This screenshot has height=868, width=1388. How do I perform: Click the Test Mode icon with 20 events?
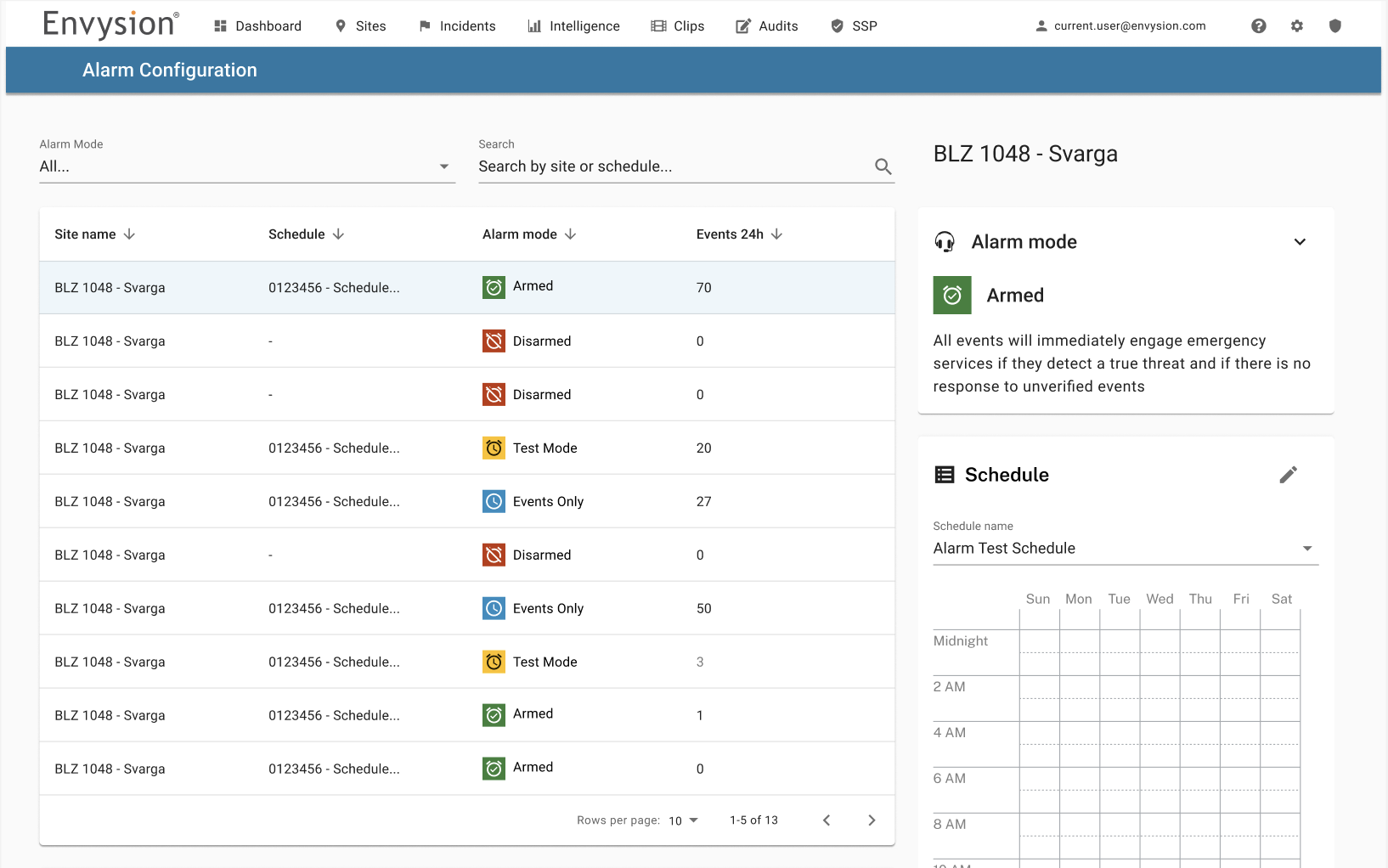click(494, 448)
